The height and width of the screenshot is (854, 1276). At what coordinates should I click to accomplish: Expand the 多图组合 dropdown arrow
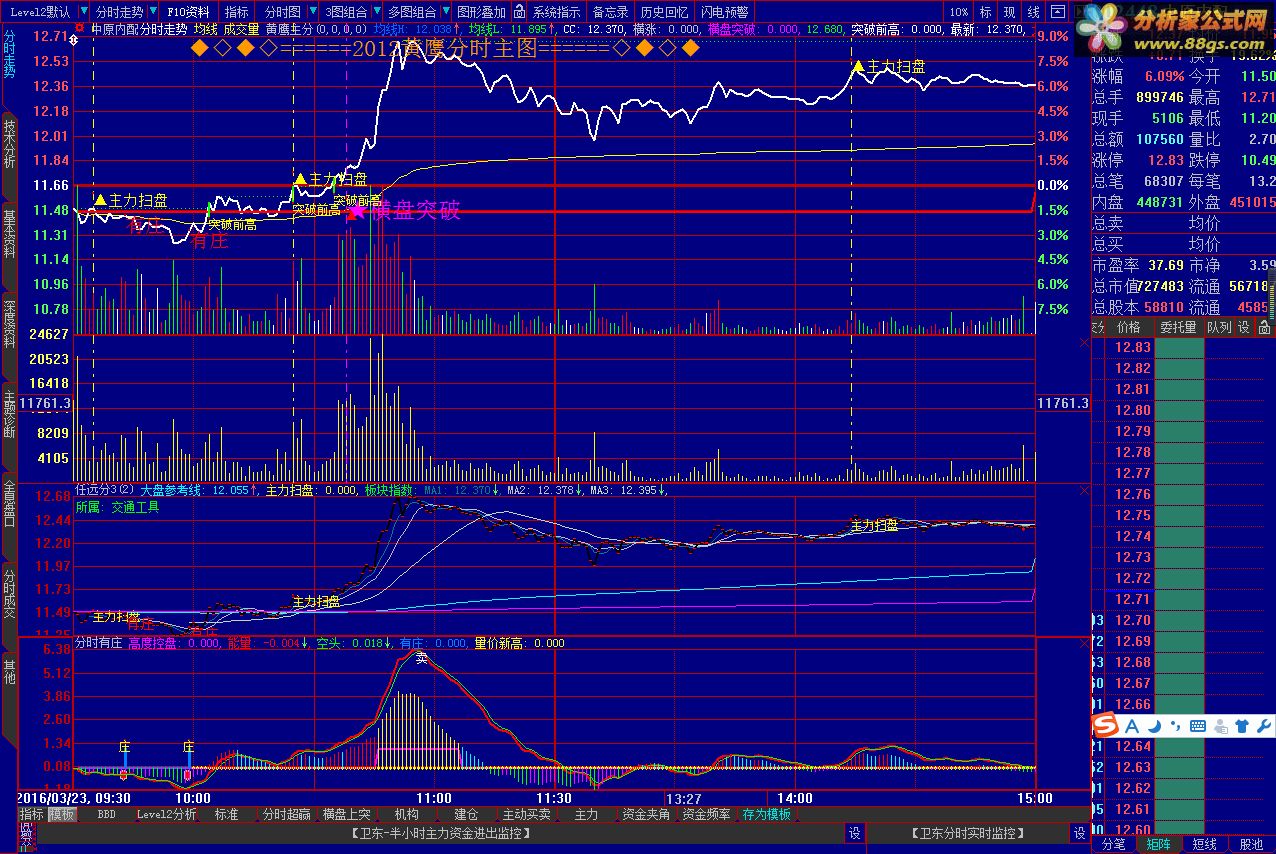point(446,12)
